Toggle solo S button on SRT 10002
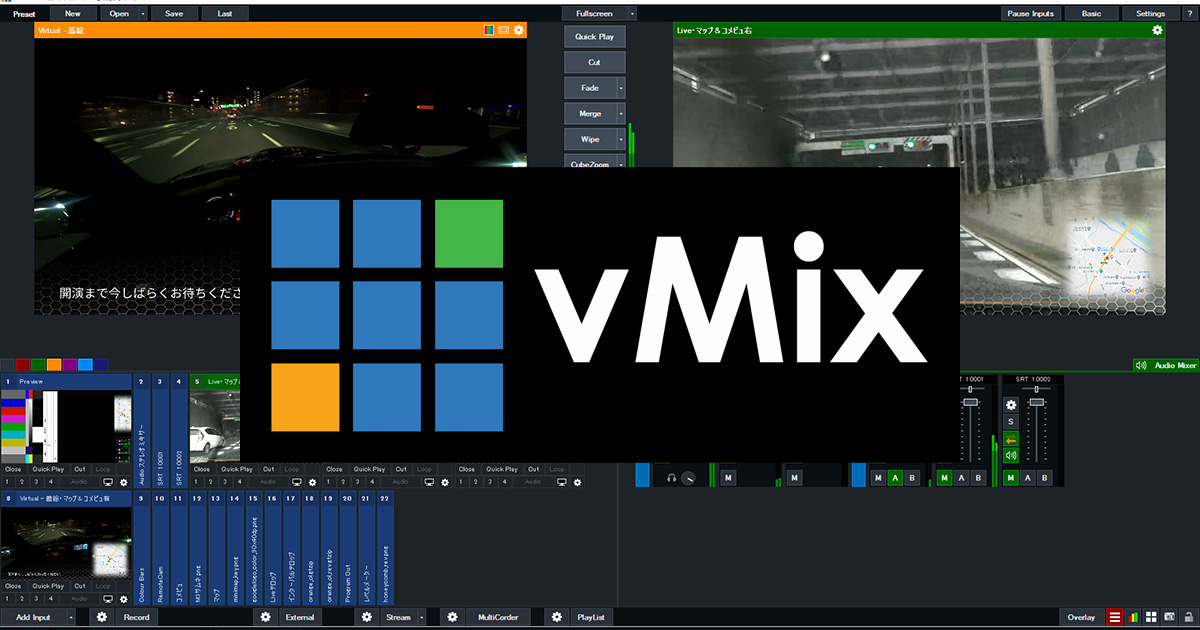The image size is (1200, 630). click(x=1011, y=422)
